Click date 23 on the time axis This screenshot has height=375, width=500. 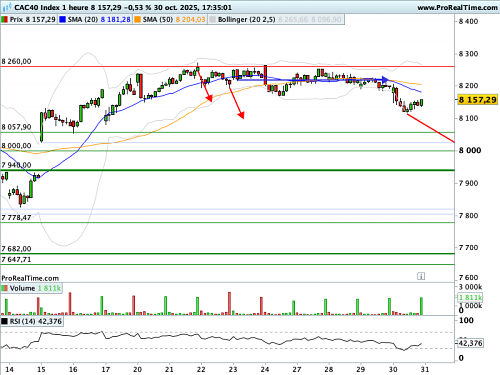click(233, 369)
